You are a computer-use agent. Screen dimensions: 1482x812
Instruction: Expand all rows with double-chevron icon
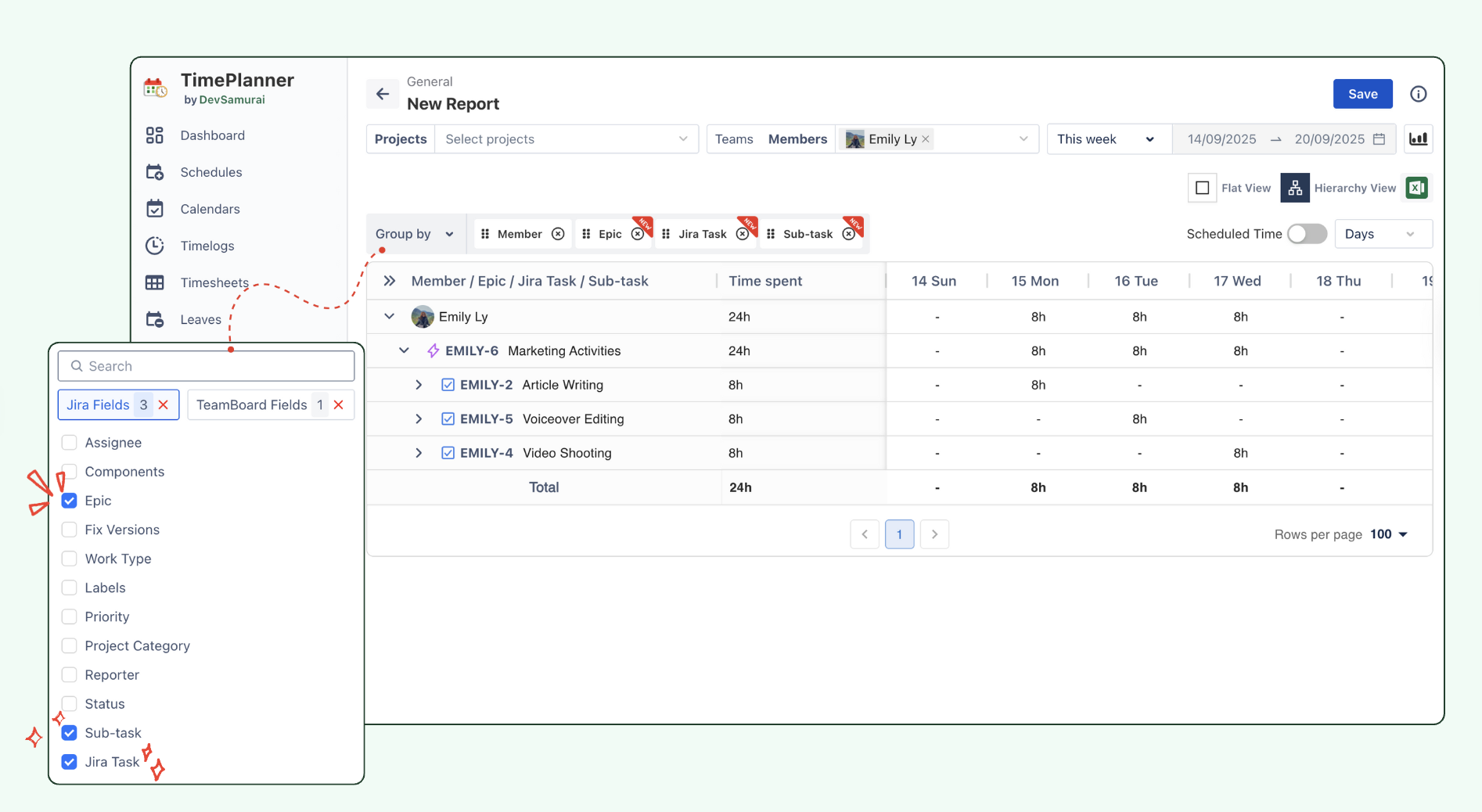click(390, 281)
